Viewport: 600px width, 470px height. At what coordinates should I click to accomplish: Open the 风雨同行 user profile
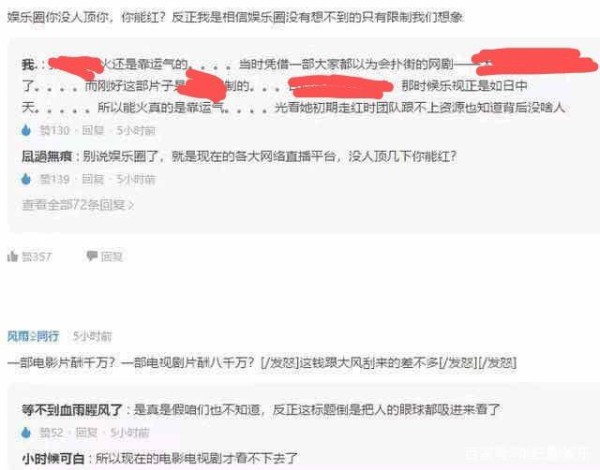pos(33,336)
